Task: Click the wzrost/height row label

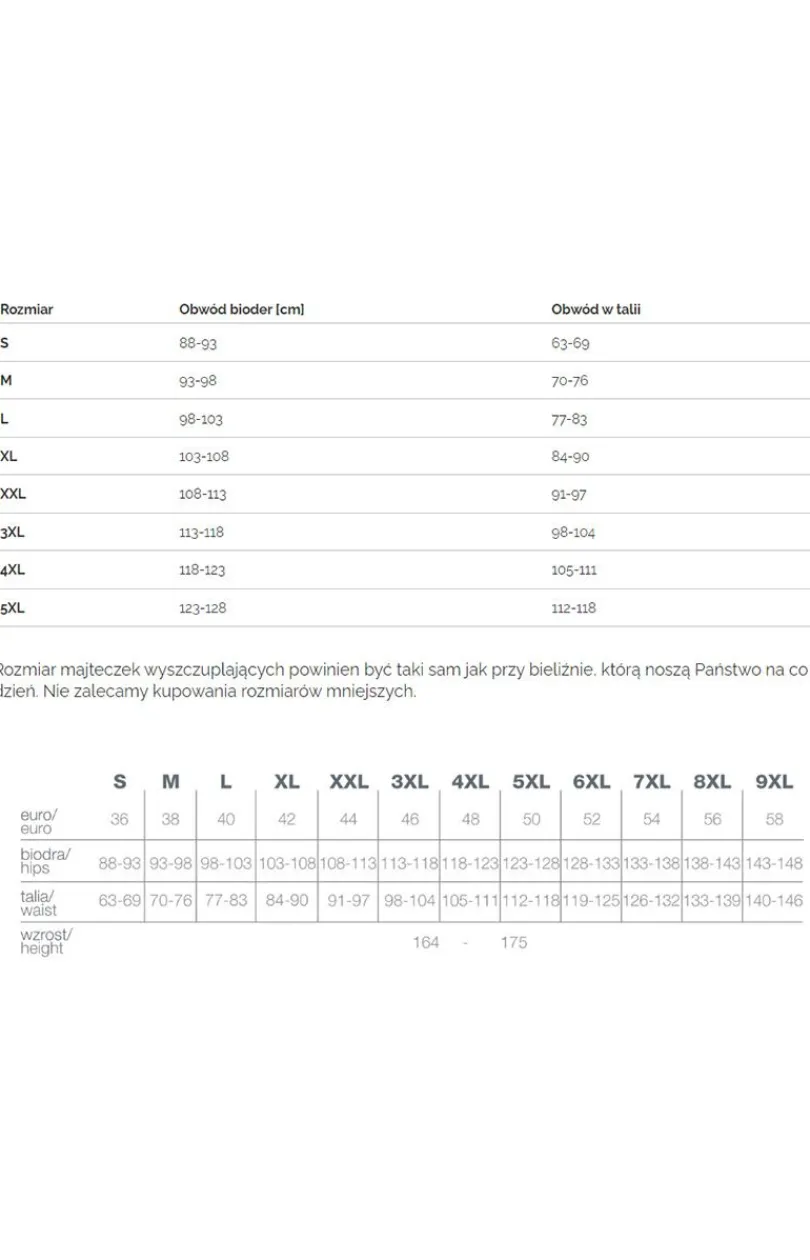Action: (x=47, y=941)
